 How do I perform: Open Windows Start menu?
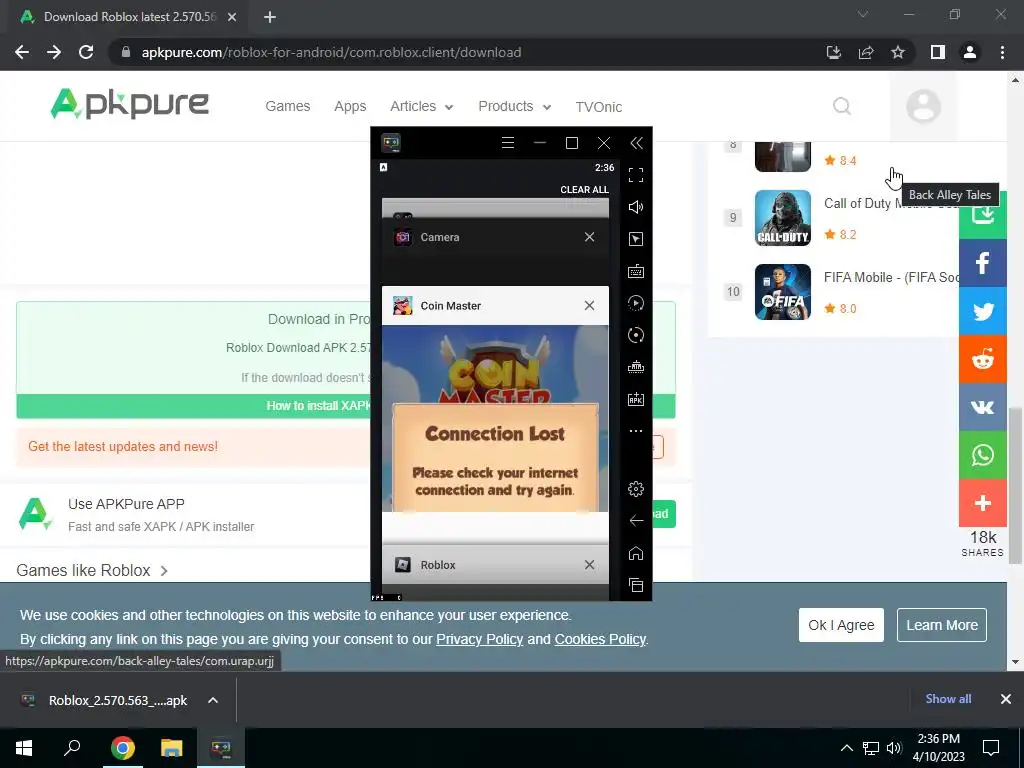24,748
